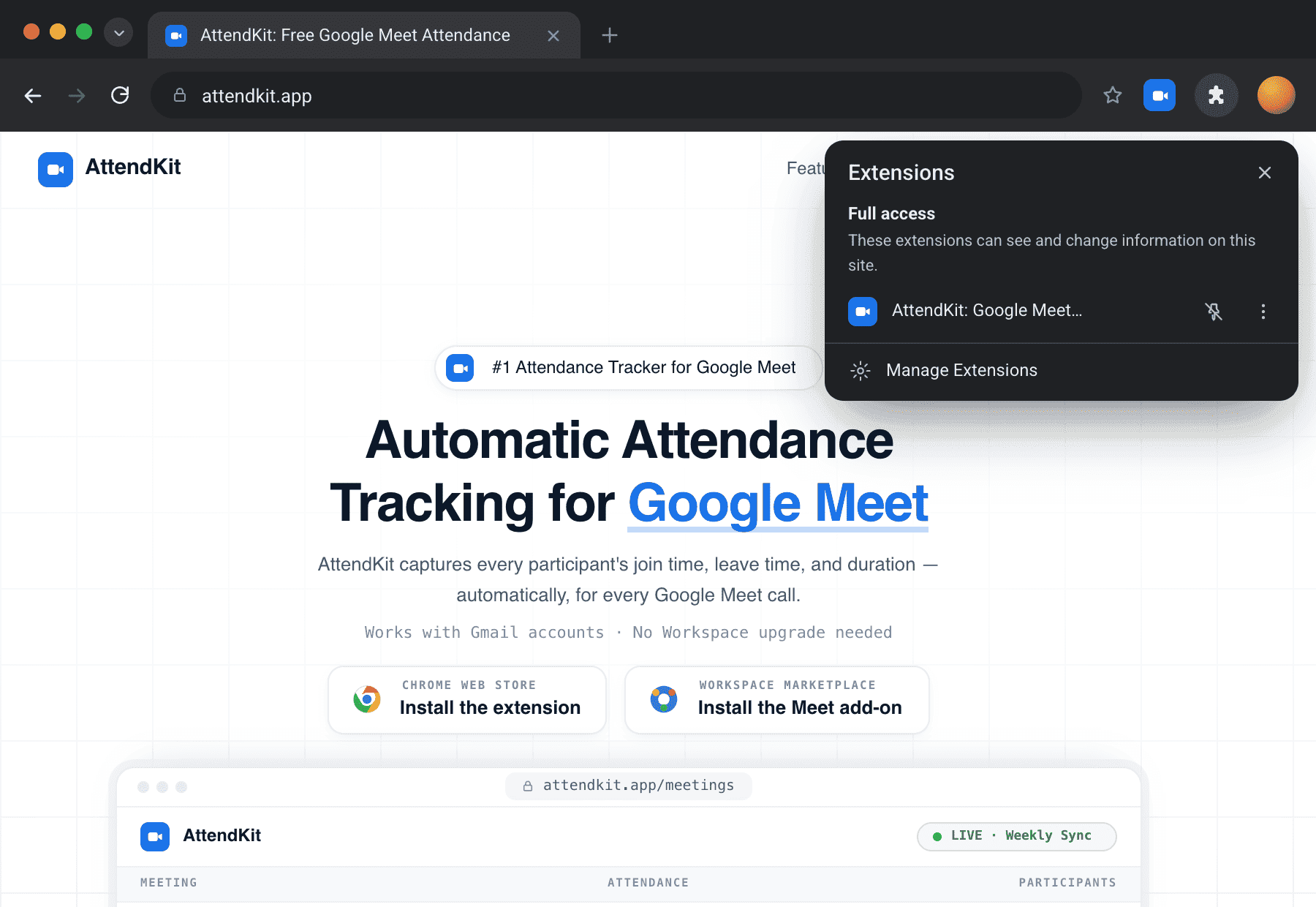This screenshot has width=1316, height=907.
Task: Click the LIVE · Weekly Sync status pill
Action: (x=1017, y=836)
